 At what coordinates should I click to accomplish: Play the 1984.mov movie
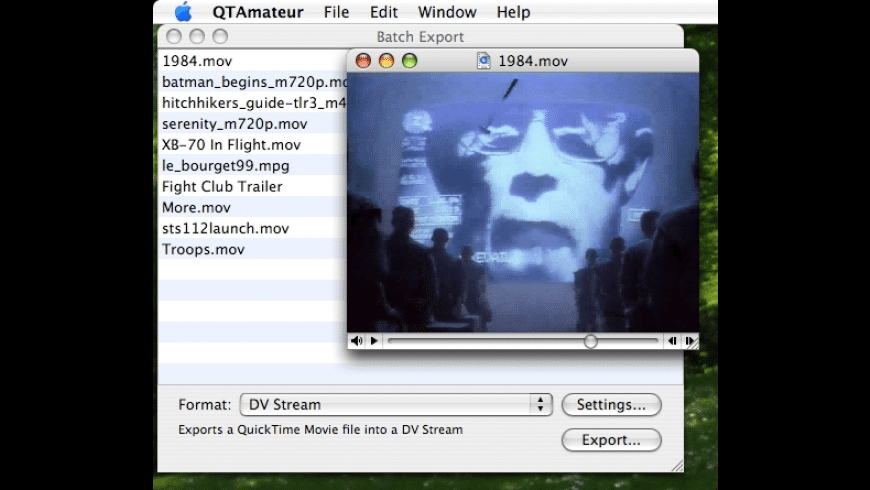[375, 341]
